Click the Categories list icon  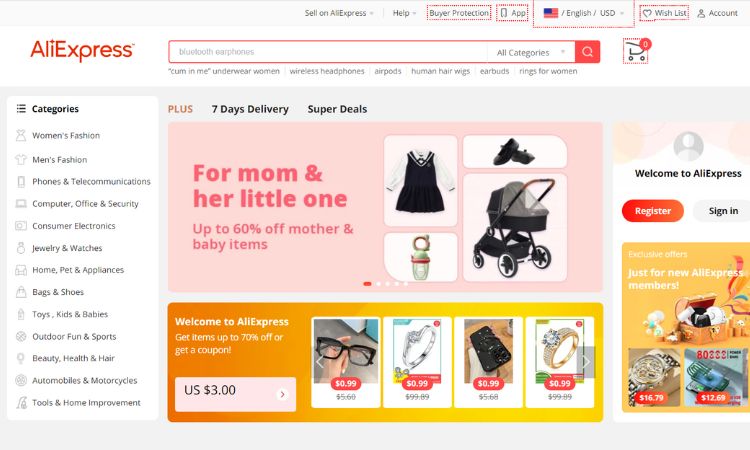[x=21, y=109]
